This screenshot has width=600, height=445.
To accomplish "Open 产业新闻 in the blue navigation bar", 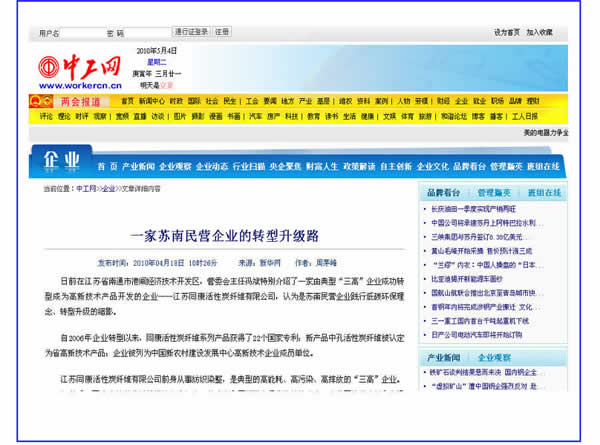I will tap(139, 166).
